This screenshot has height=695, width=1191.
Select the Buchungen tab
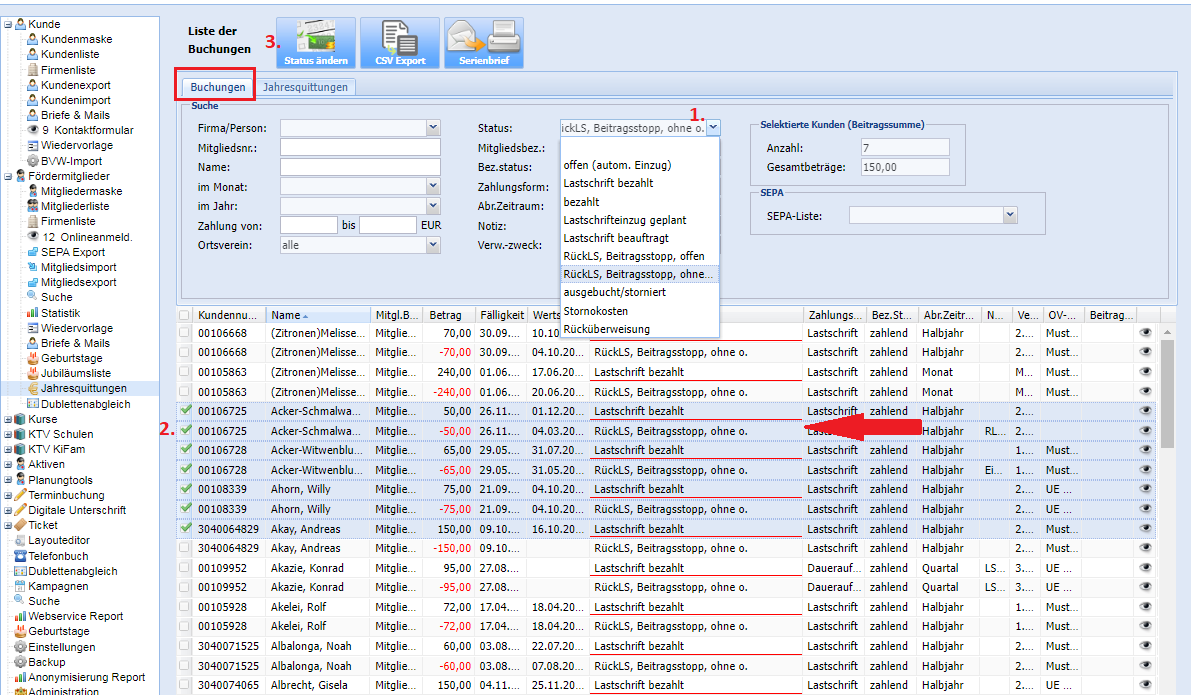pos(217,87)
